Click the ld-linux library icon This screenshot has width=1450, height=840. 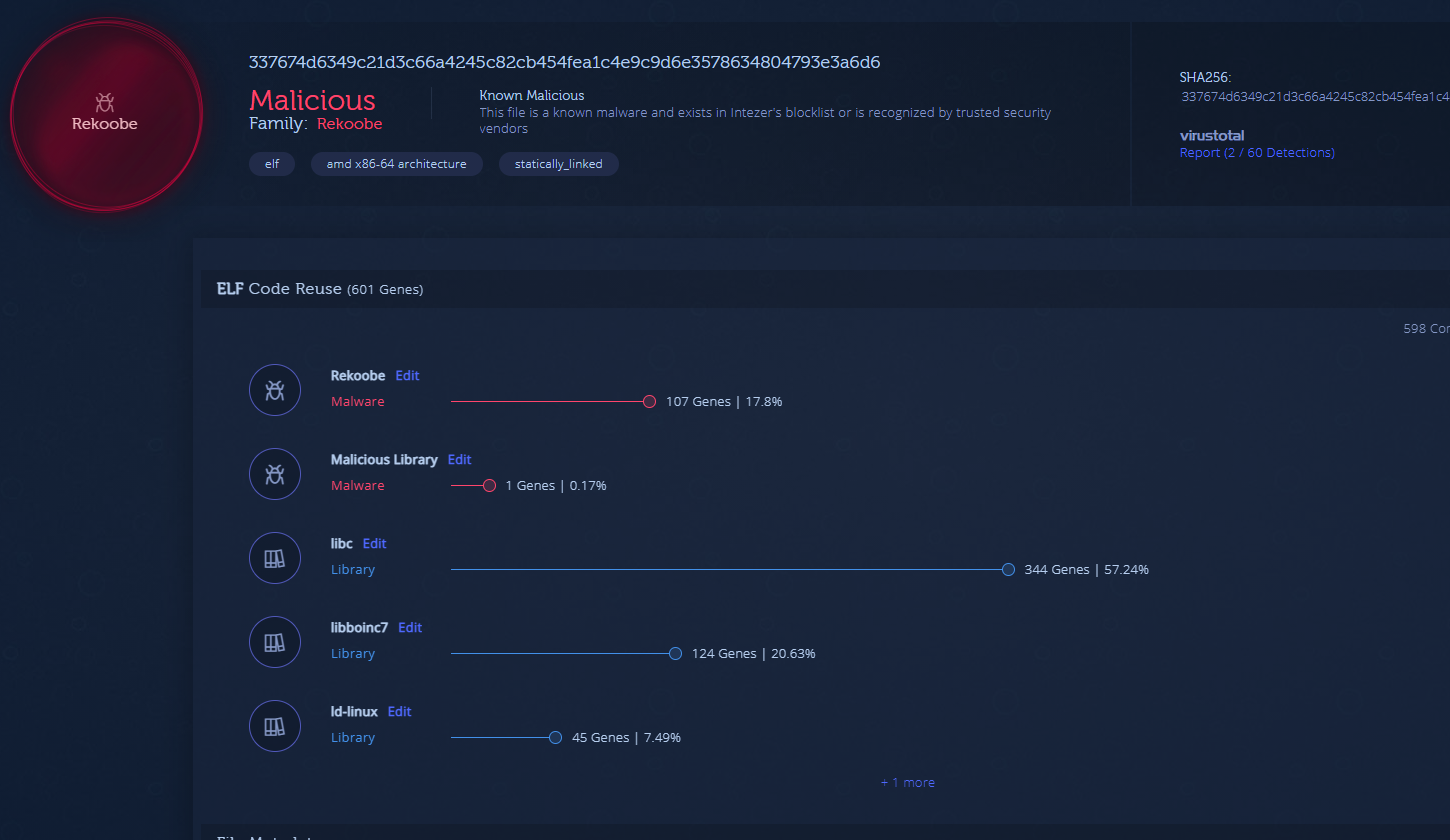click(275, 726)
